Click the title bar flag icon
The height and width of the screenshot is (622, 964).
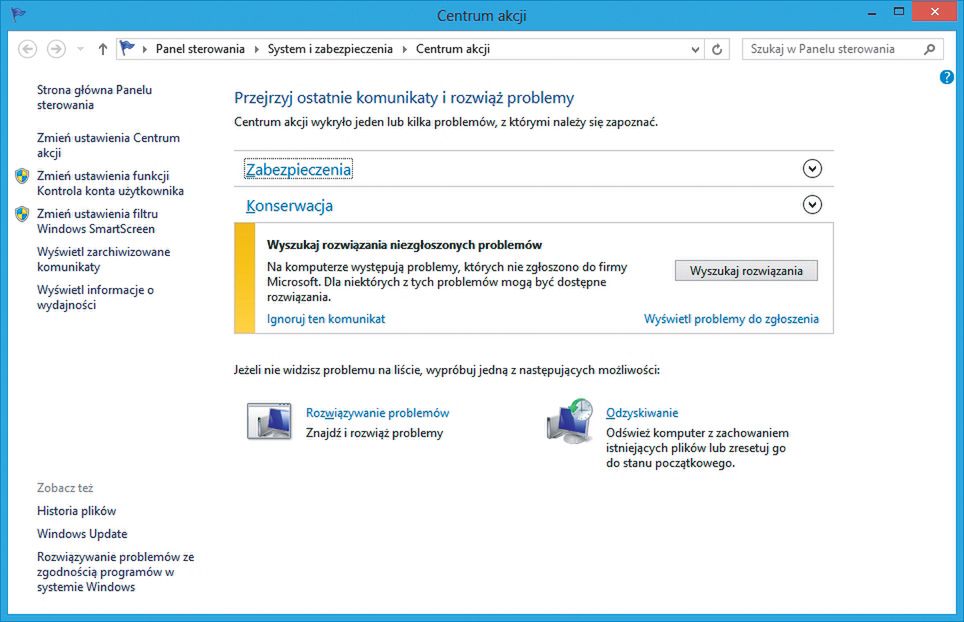click(x=18, y=14)
